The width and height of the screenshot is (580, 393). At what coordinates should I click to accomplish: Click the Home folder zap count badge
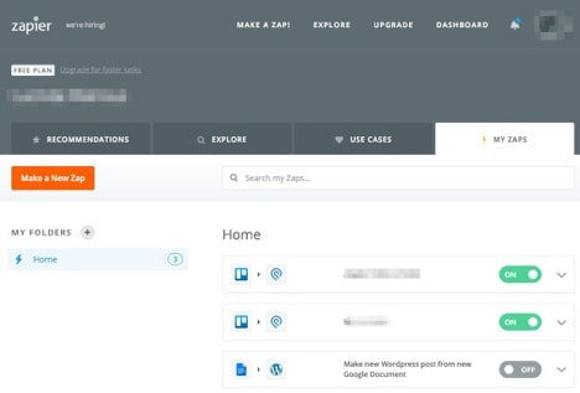click(175, 259)
